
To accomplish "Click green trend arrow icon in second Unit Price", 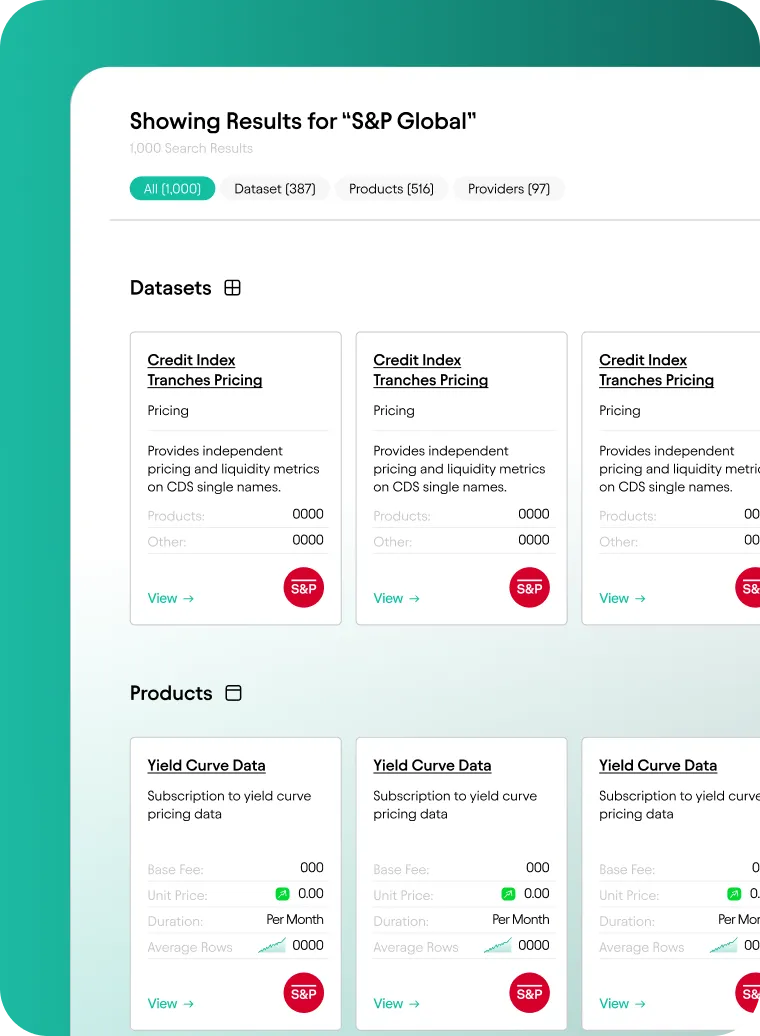I will 508,894.
